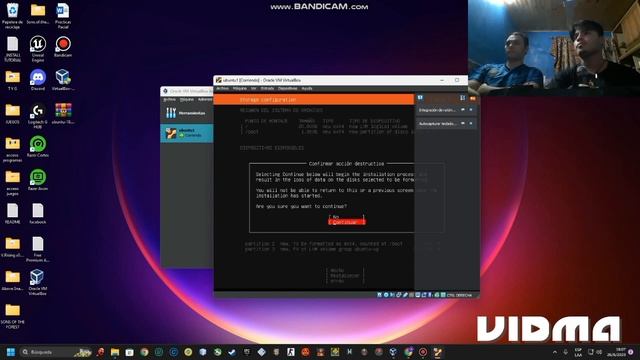640x360 pixels.
Task: Open the ubuntu-18 WinRAR archive icon
Action: 63,113
